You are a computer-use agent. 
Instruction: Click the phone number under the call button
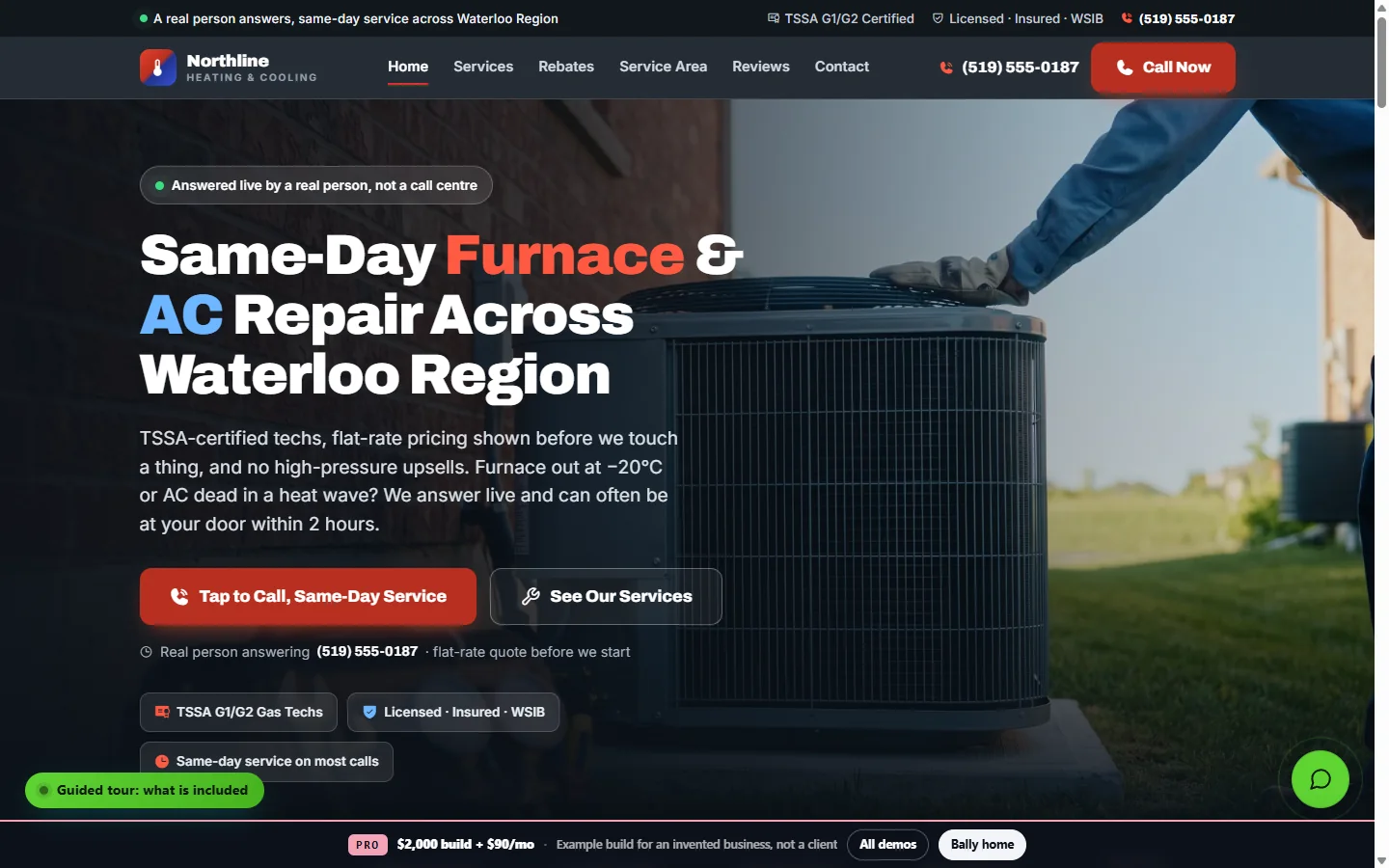click(x=368, y=651)
